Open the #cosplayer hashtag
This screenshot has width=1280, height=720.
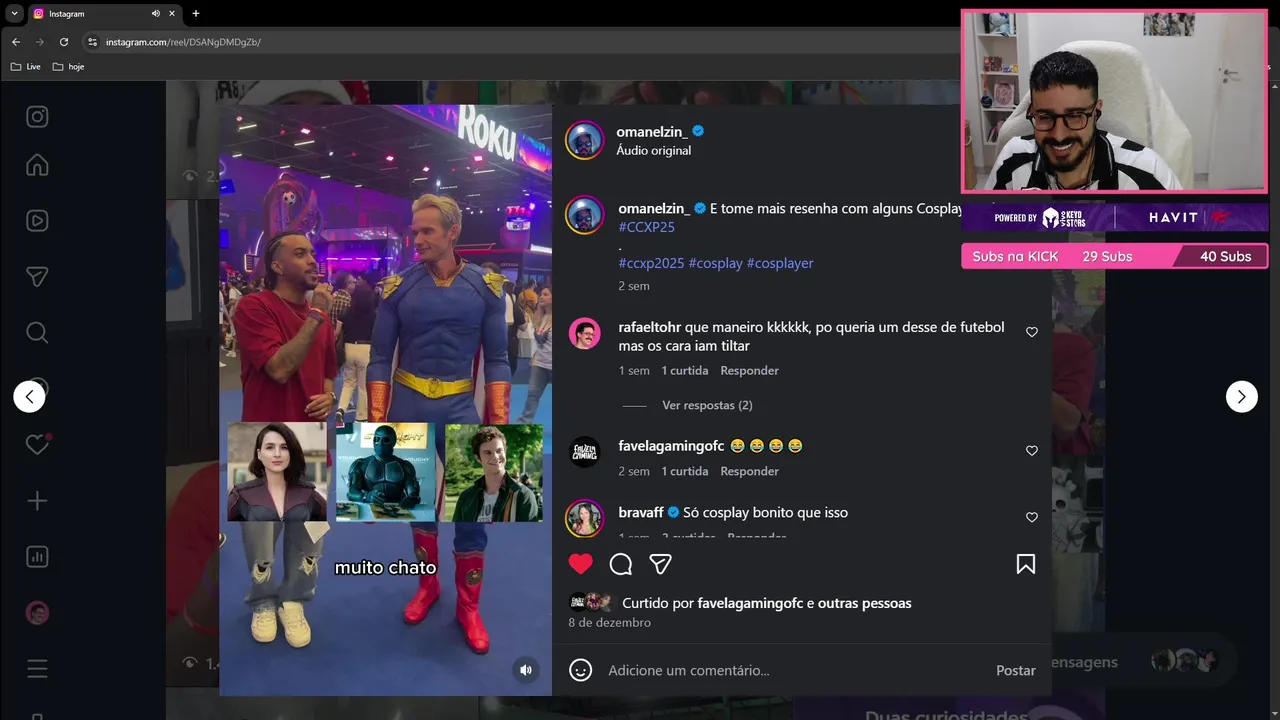[x=780, y=263]
